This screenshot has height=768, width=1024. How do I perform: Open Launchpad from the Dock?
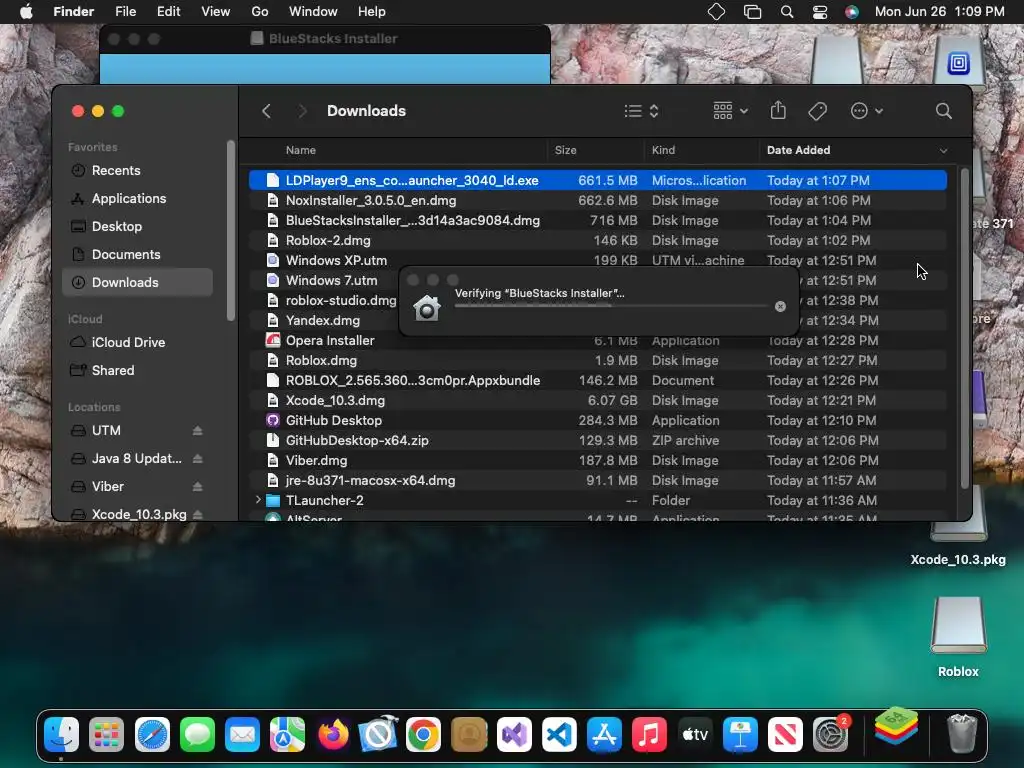(106, 735)
